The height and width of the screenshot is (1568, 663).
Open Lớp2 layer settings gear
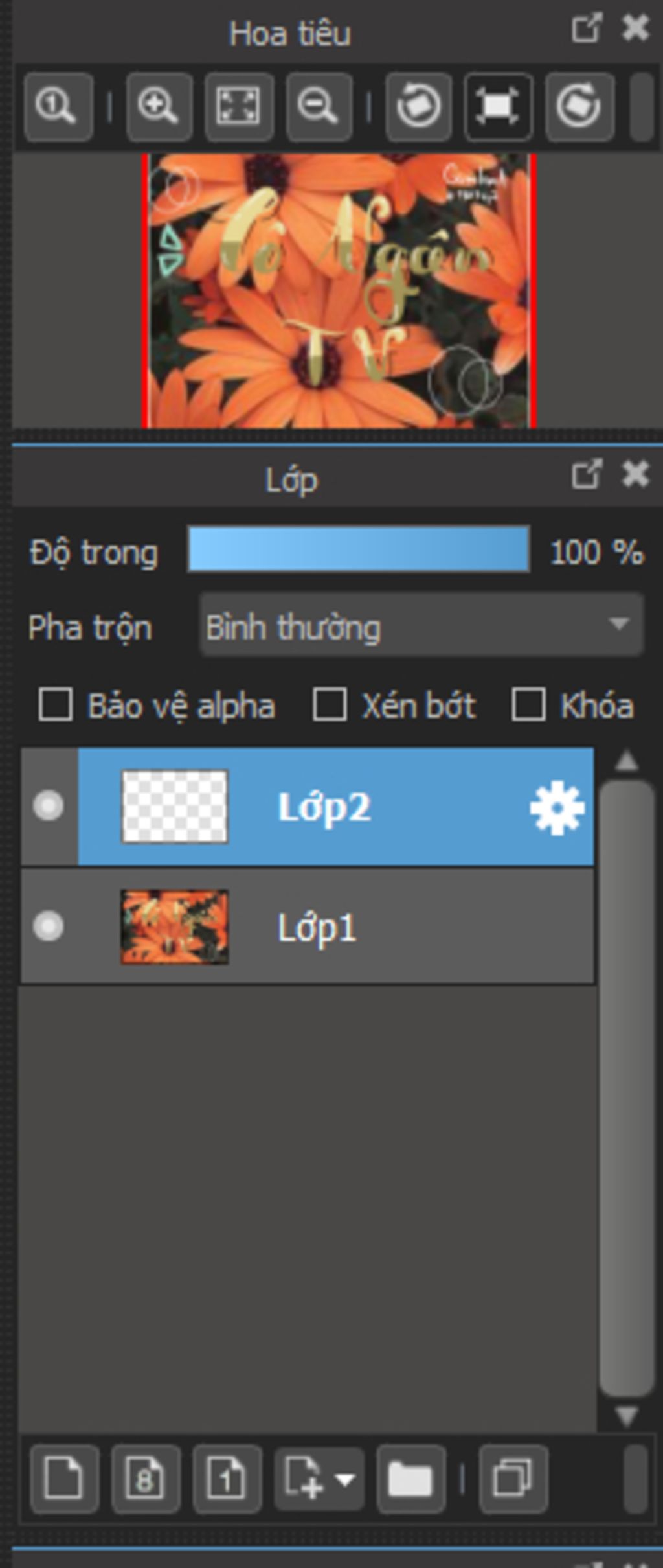(557, 807)
